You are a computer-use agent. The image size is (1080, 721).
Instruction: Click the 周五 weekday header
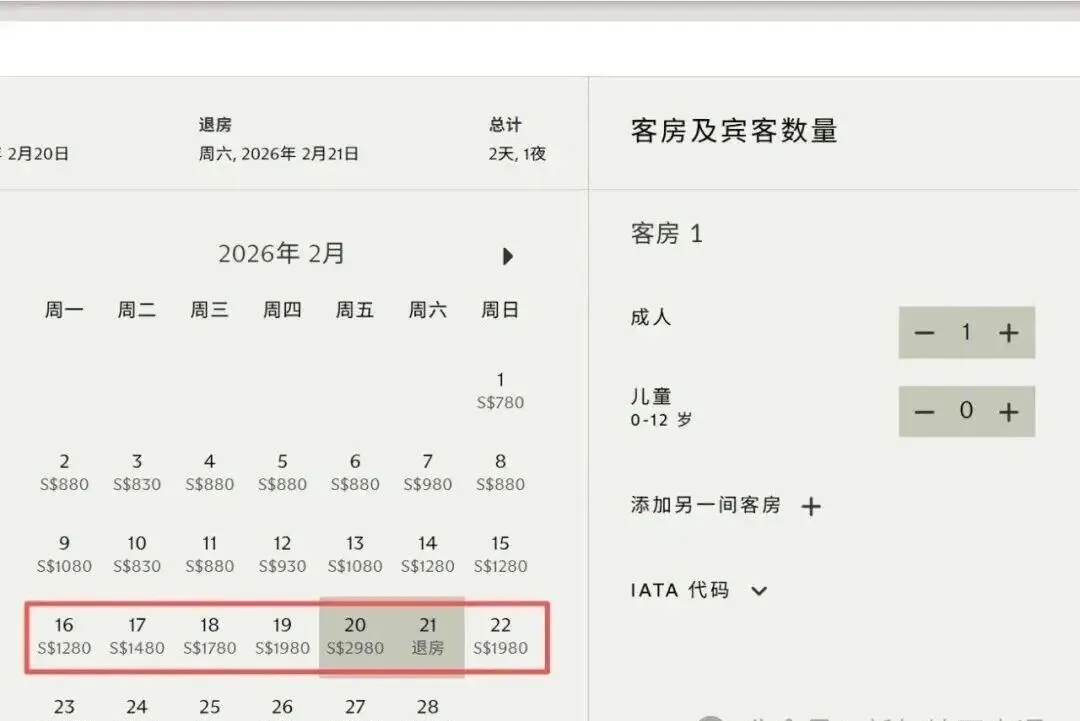pyautogui.click(x=355, y=310)
